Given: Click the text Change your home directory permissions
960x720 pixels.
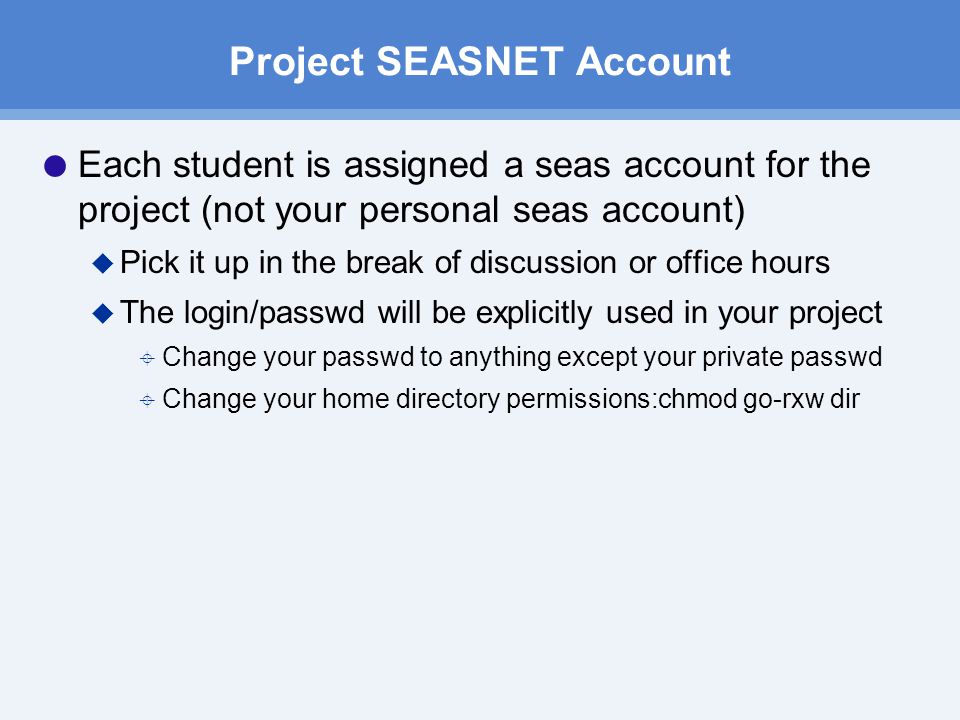Looking at the screenshot, I should [407, 399].
